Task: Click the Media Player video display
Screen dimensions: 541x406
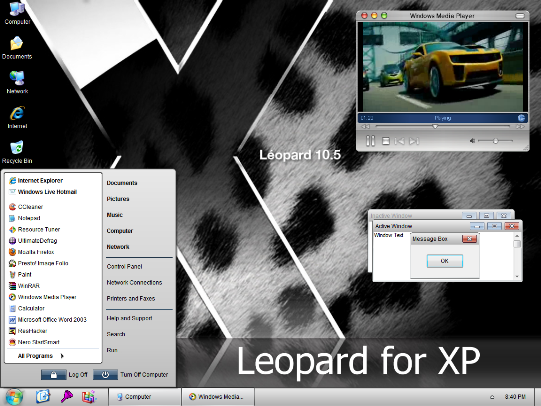Action: [443, 67]
